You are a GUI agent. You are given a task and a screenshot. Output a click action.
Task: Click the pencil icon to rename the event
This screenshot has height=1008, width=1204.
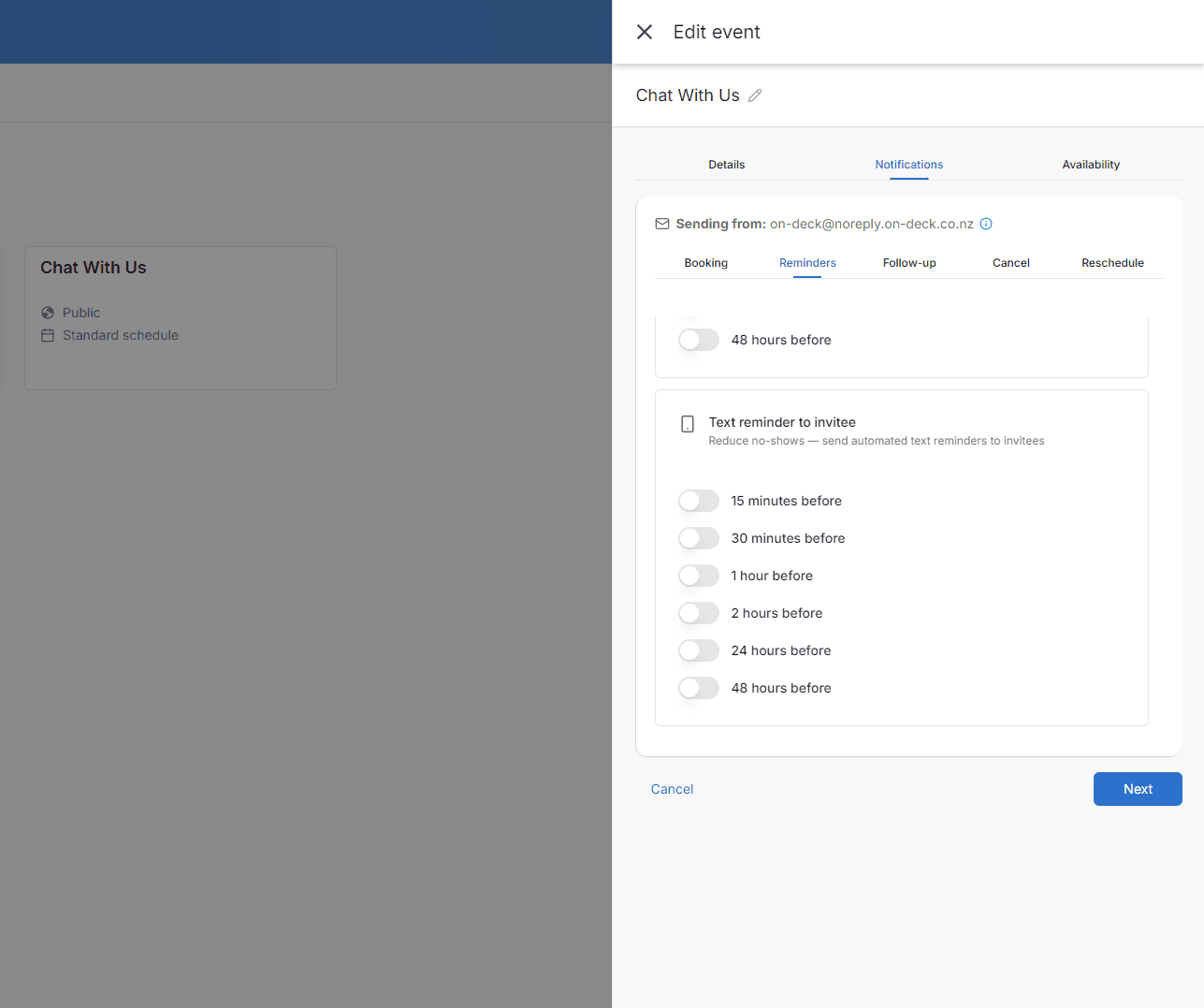click(756, 95)
